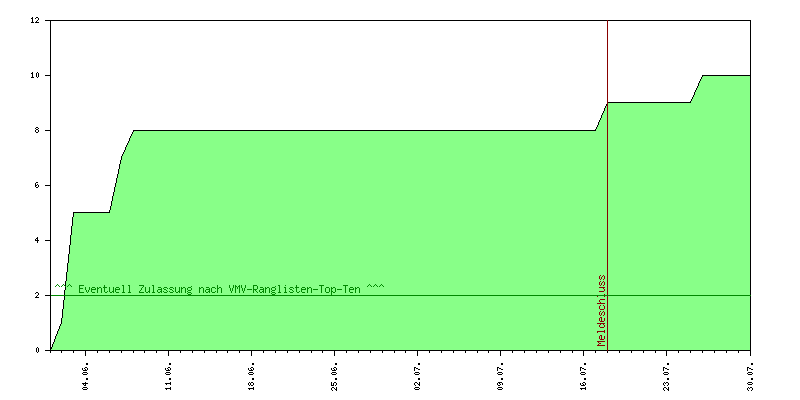Click the x-axis date label '02.07.'
800x400 pixels.
click(x=418, y=376)
